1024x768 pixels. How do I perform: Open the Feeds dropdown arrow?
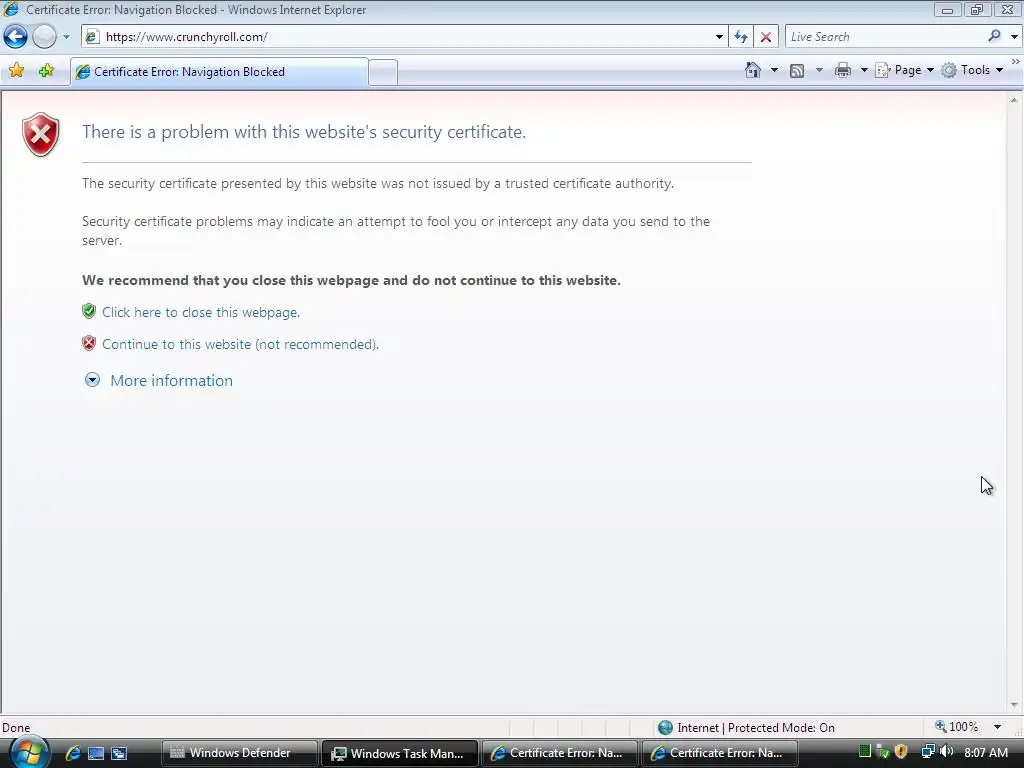pos(819,70)
